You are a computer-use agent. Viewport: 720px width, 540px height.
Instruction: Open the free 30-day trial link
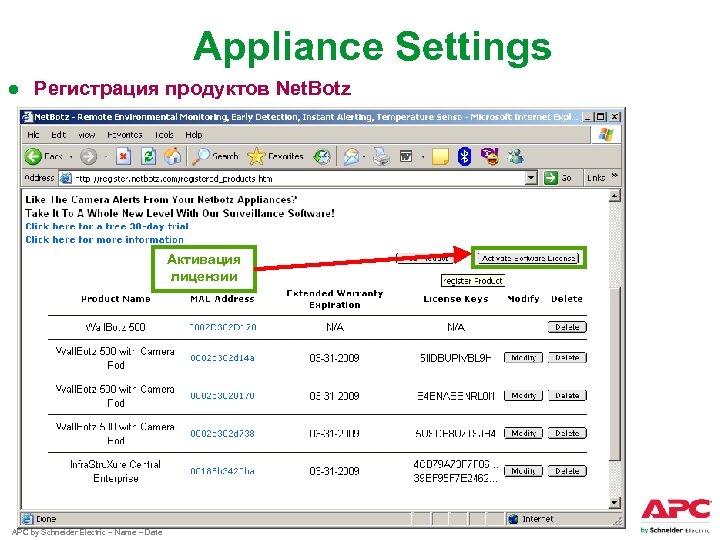point(107,226)
